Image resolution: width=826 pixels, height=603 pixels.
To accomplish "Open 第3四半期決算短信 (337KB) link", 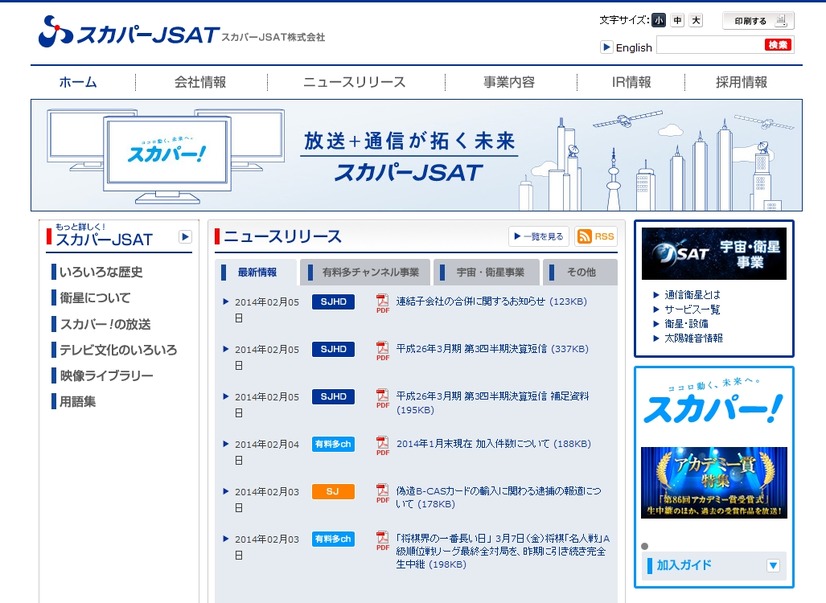I will pos(492,349).
